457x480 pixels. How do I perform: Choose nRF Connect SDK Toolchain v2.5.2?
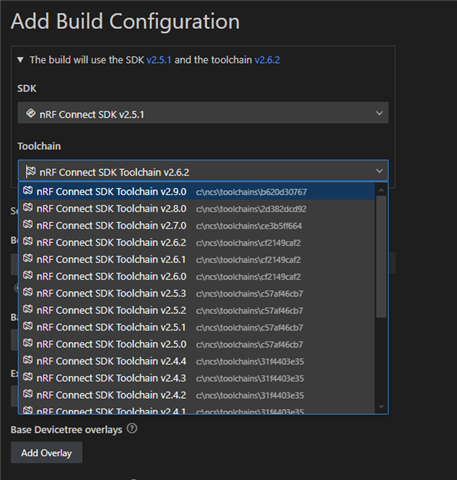click(197, 311)
